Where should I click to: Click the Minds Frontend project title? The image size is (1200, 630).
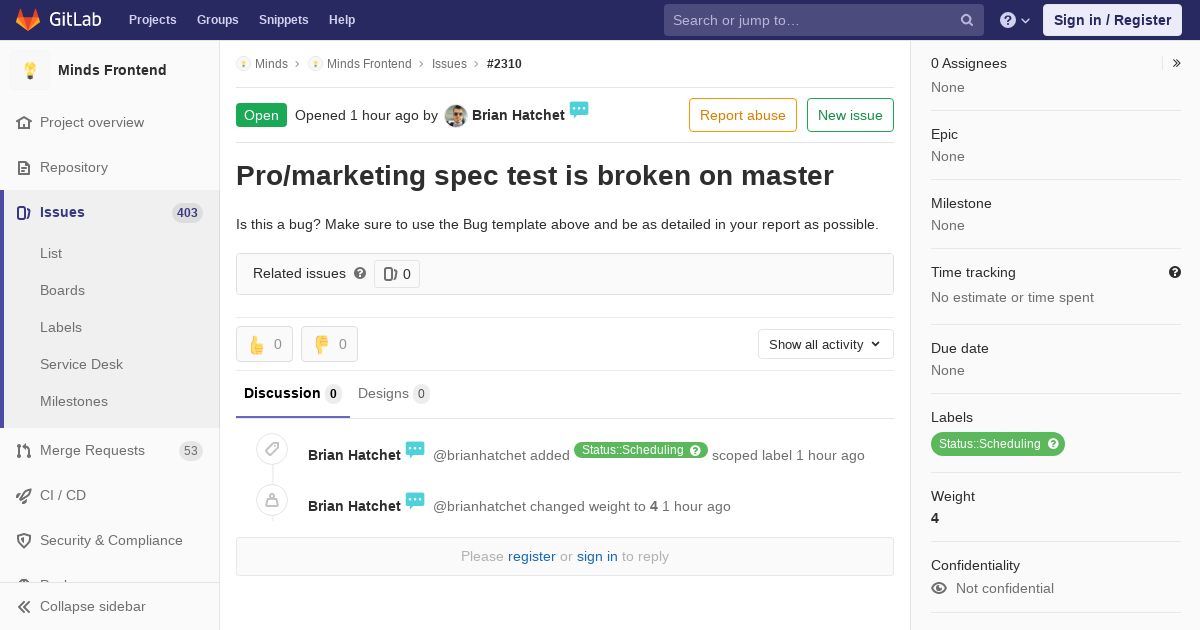coord(112,70)
